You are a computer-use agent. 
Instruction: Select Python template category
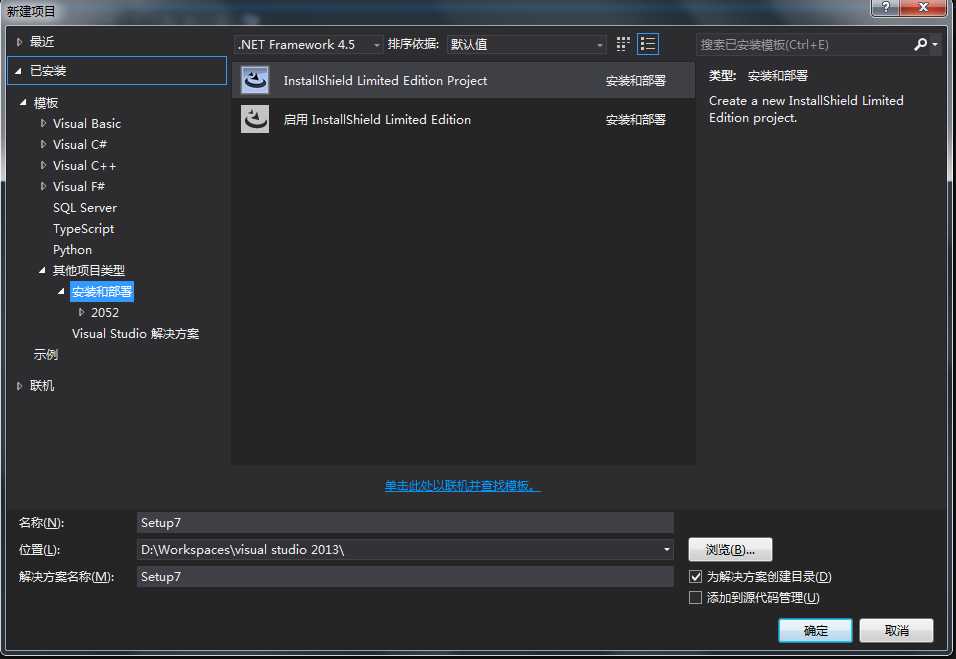[x=72, y=250]
